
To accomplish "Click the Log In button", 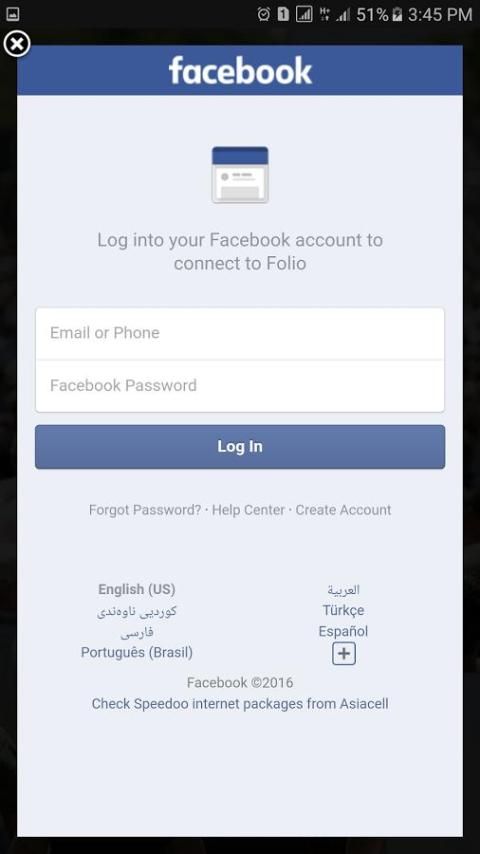I will pos(240,447).
